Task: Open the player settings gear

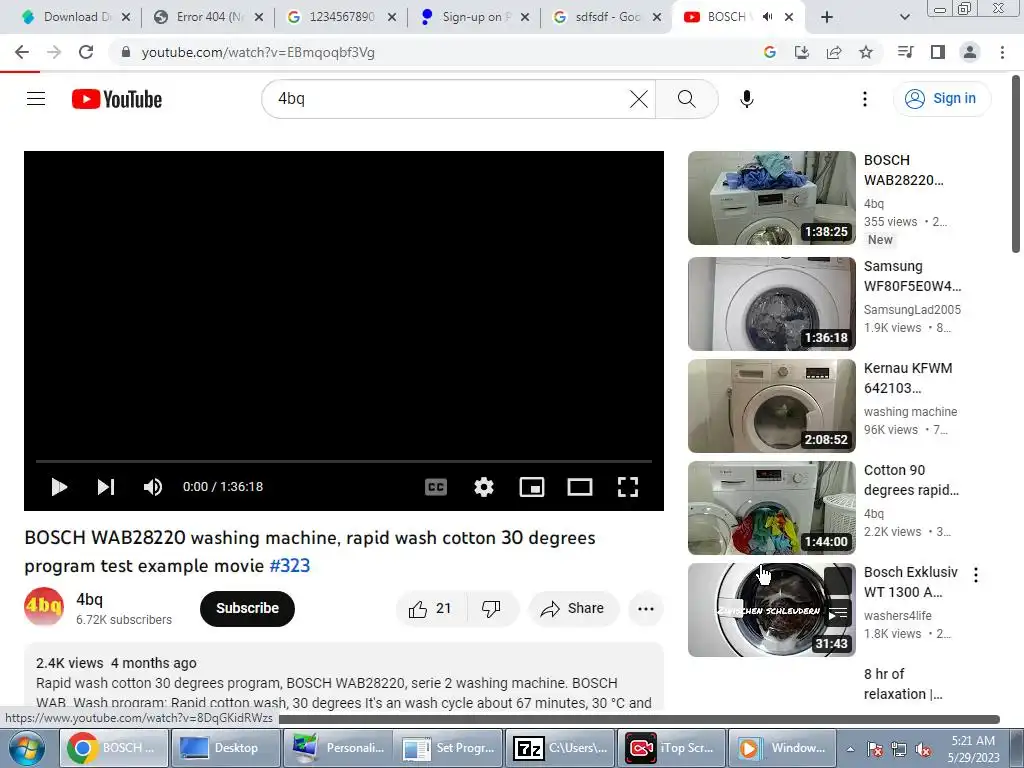Action: (x=484, y=487)
